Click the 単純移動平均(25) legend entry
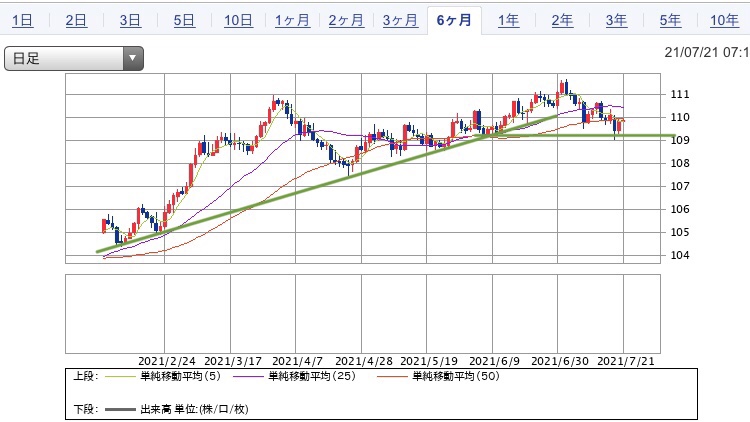This screenshot has width=750, height=422. [x=312, y=376]
